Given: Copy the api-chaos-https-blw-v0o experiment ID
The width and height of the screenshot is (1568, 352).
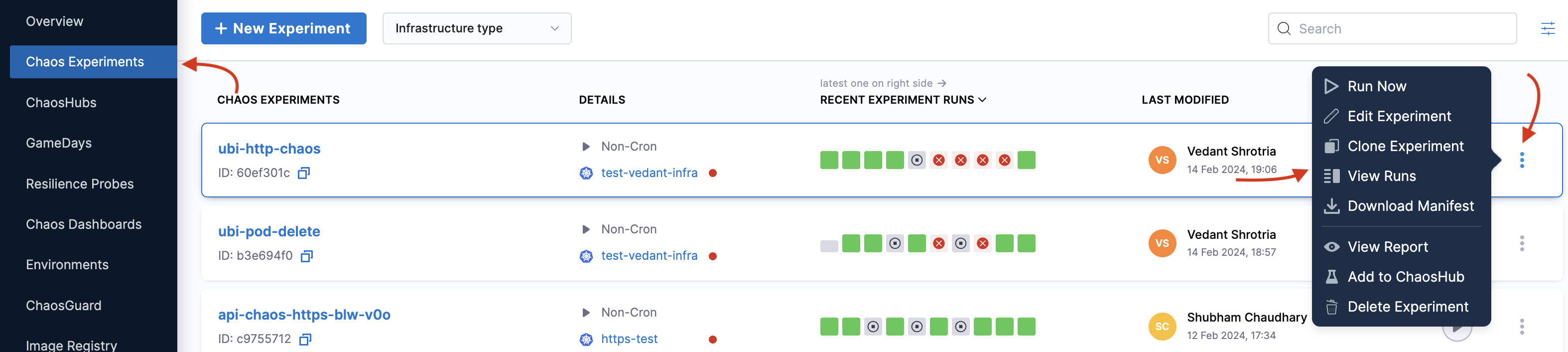Looking at the screenshot, I should click(x=305, y=339).
